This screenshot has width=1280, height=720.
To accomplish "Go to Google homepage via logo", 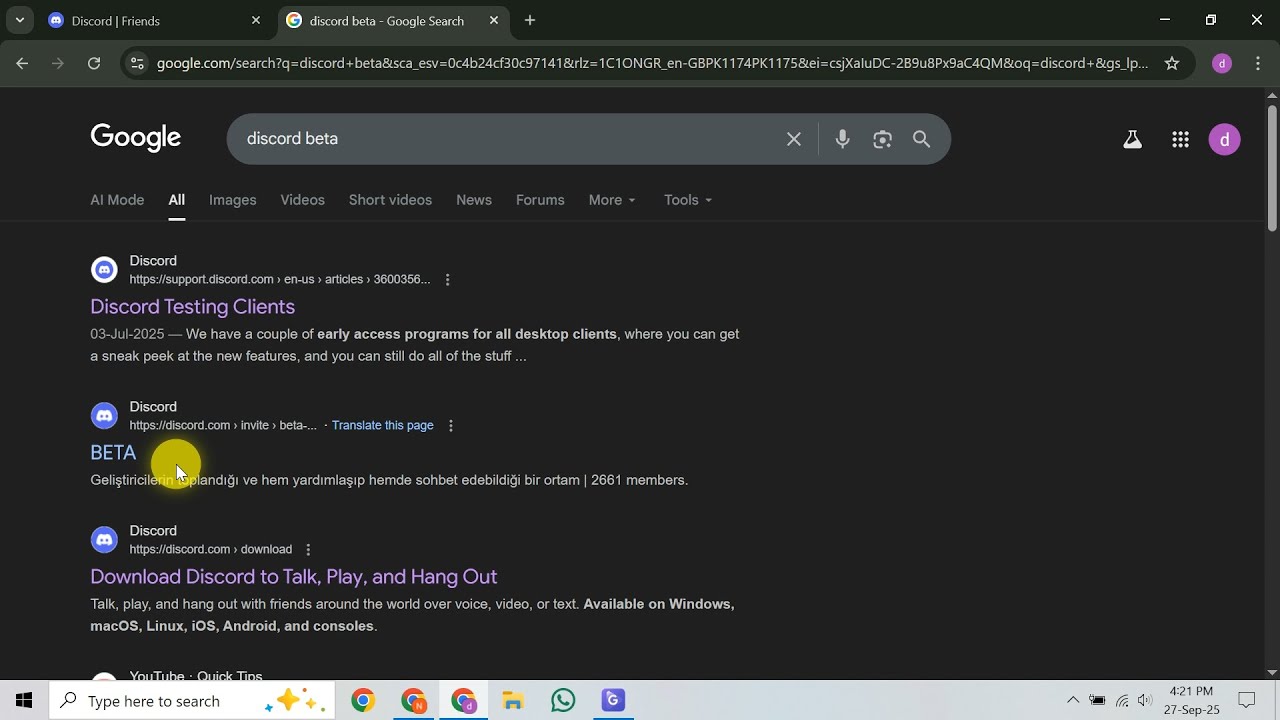I will tap(136, 138).
